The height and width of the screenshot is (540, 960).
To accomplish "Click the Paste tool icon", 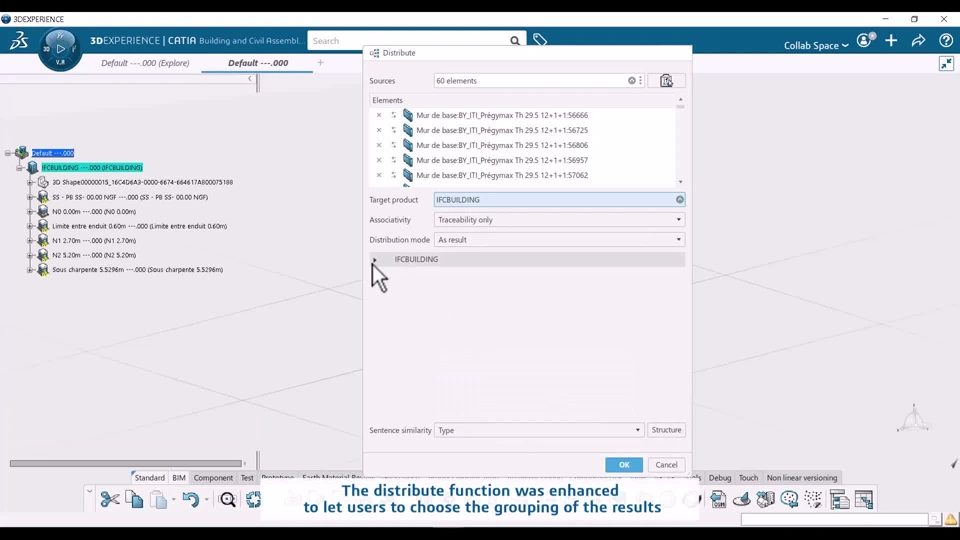I will [x=159, y=500].
